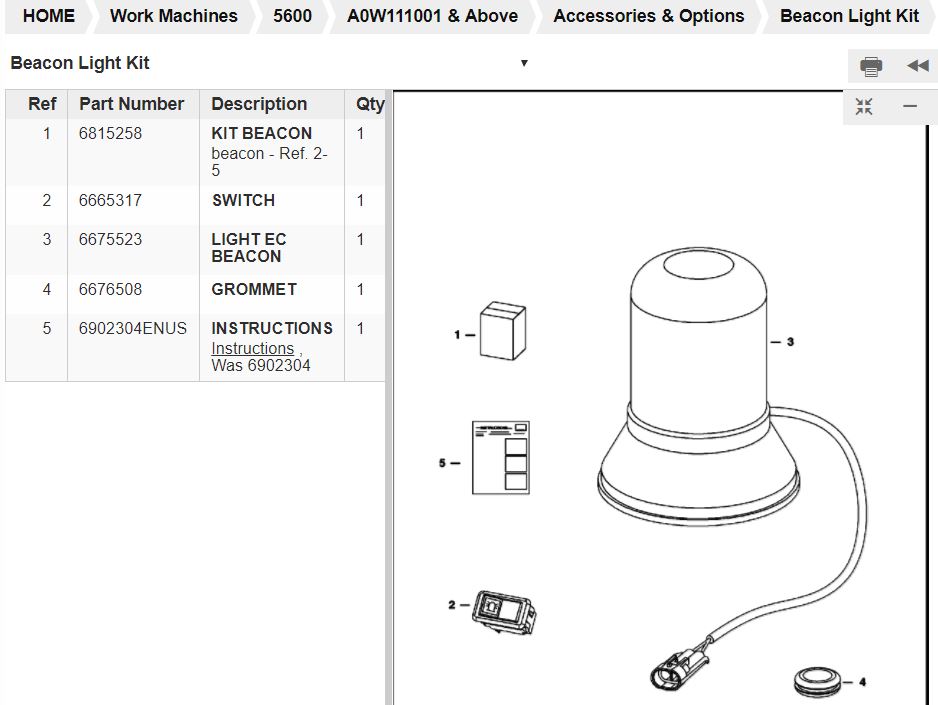Click the switch part in diagram
This screenshot has height=705, width=938.
click(503, 612)
